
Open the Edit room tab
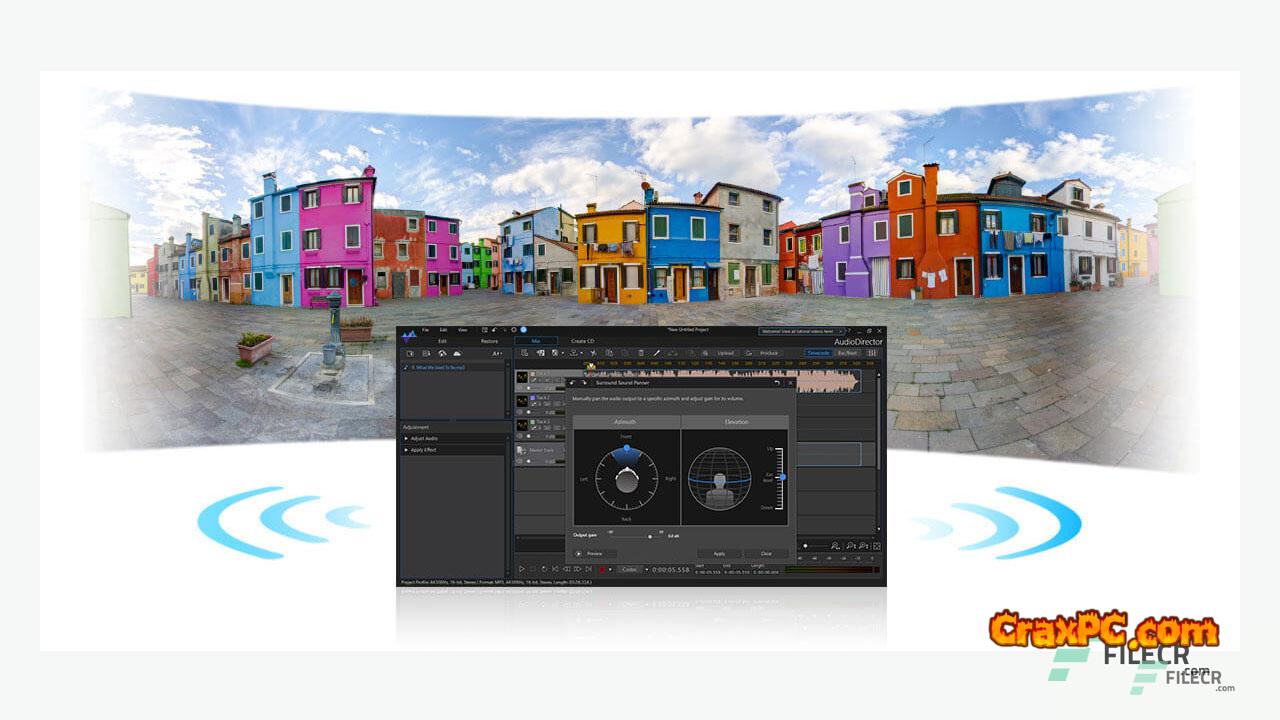442,341
